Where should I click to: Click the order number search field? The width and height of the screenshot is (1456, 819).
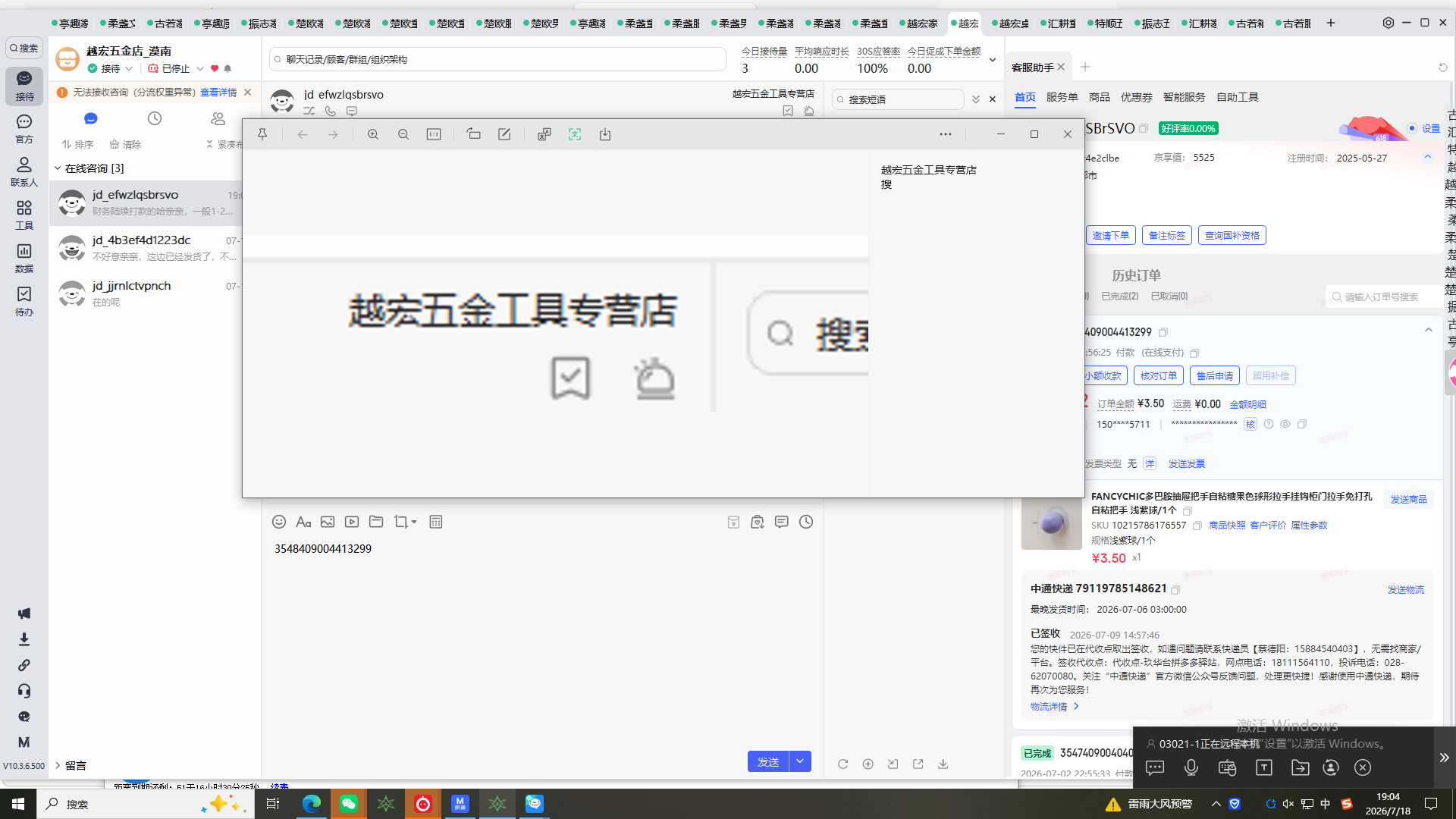[1384, 297]
